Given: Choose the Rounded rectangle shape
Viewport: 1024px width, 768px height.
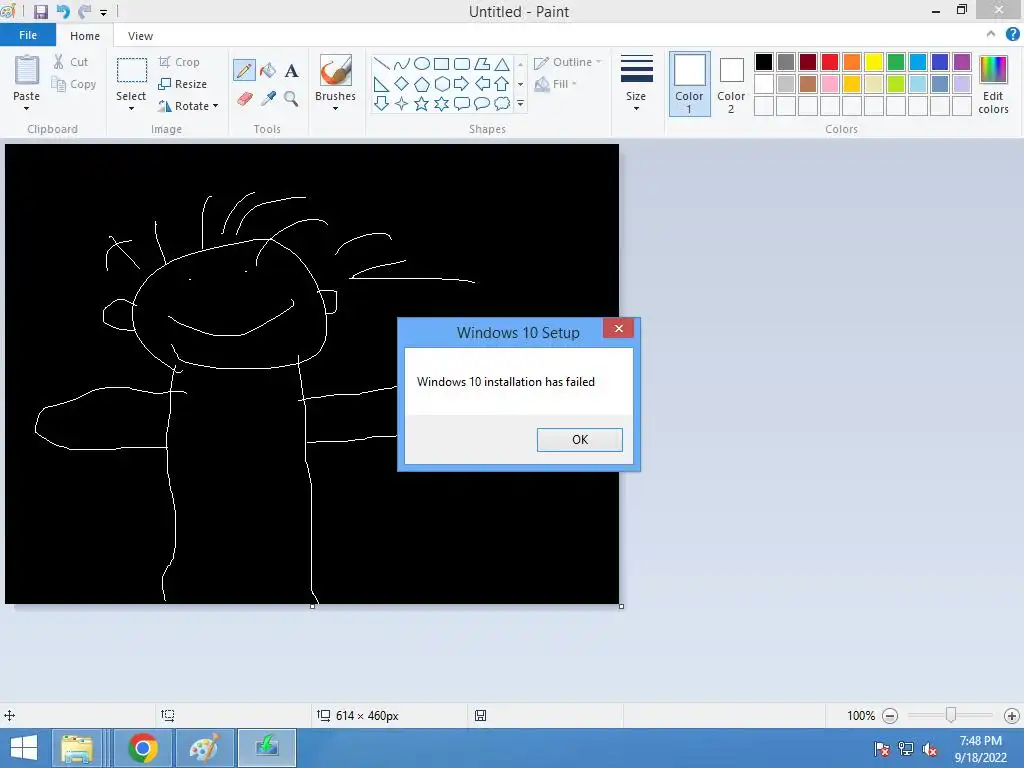Looking at the screenshot, I should pyautogui.click(x=462, y=63).
